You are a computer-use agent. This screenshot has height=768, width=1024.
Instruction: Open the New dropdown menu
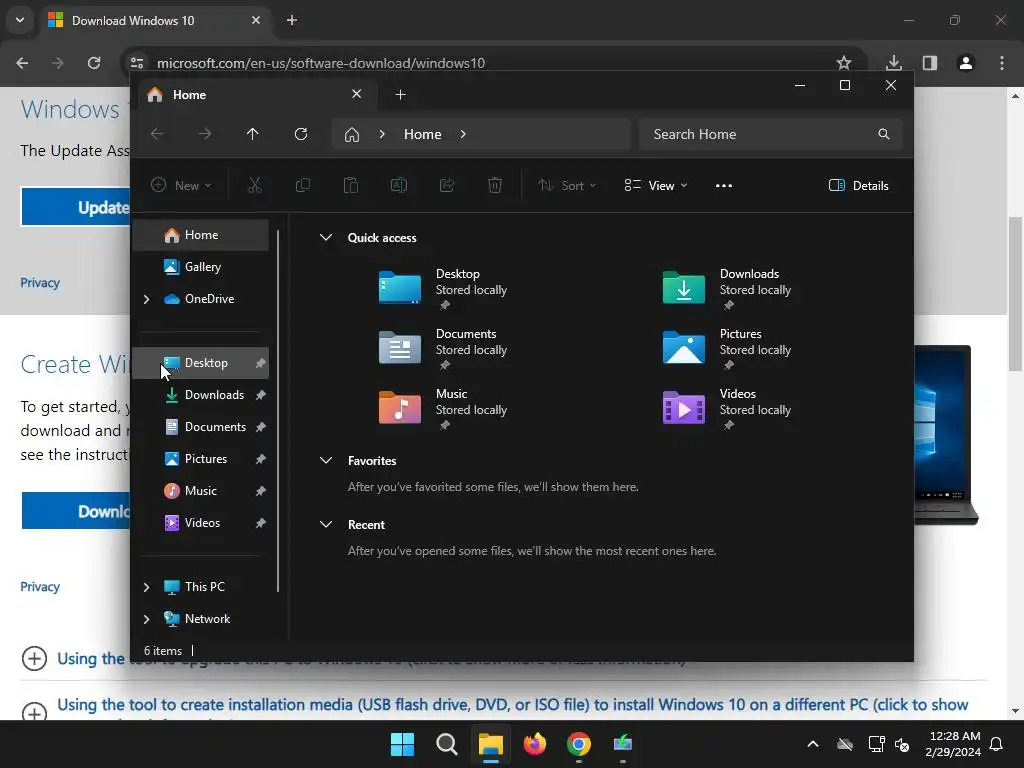coord(181,185)
